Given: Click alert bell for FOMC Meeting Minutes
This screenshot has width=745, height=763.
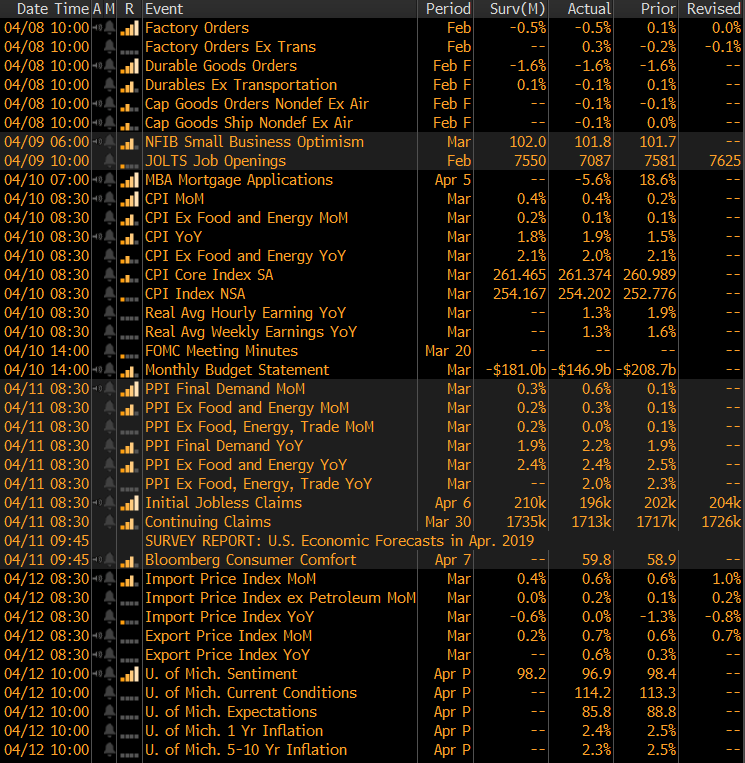Looking at the screenshot, I should click(109, 351).
